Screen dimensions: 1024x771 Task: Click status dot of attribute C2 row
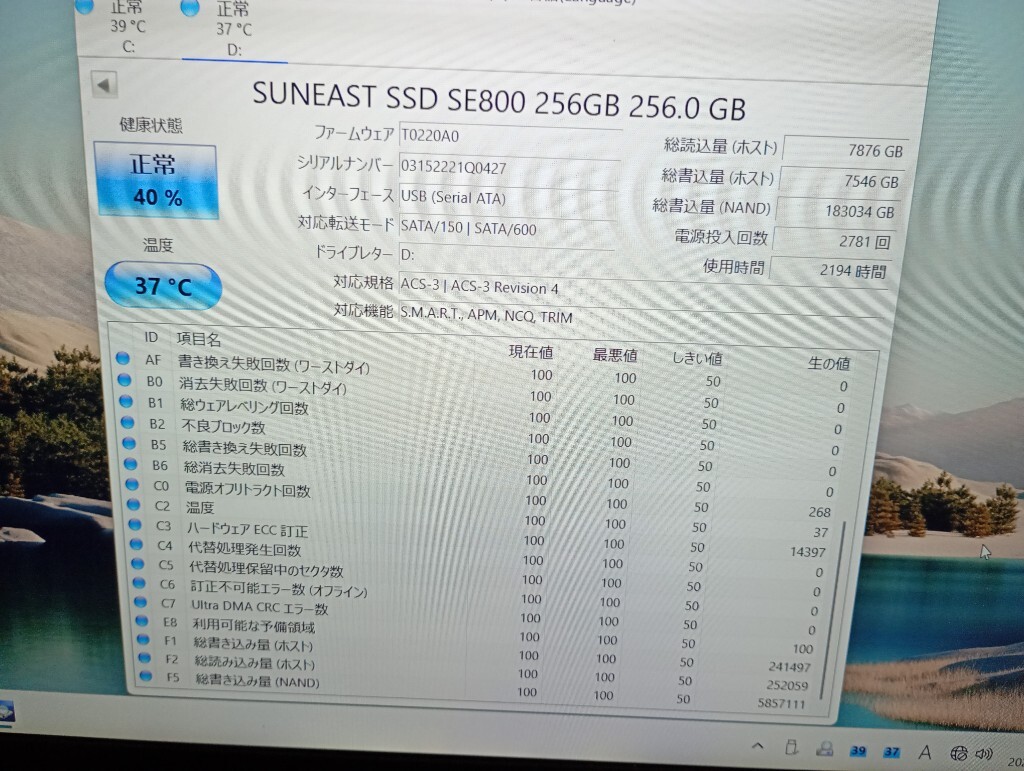coord(133,505)
